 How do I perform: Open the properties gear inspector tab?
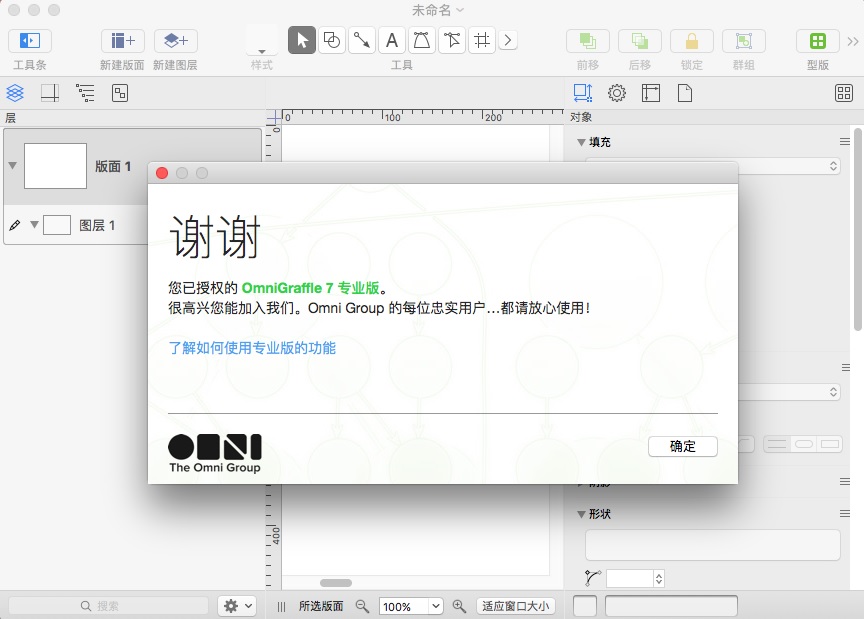[617, 93]
